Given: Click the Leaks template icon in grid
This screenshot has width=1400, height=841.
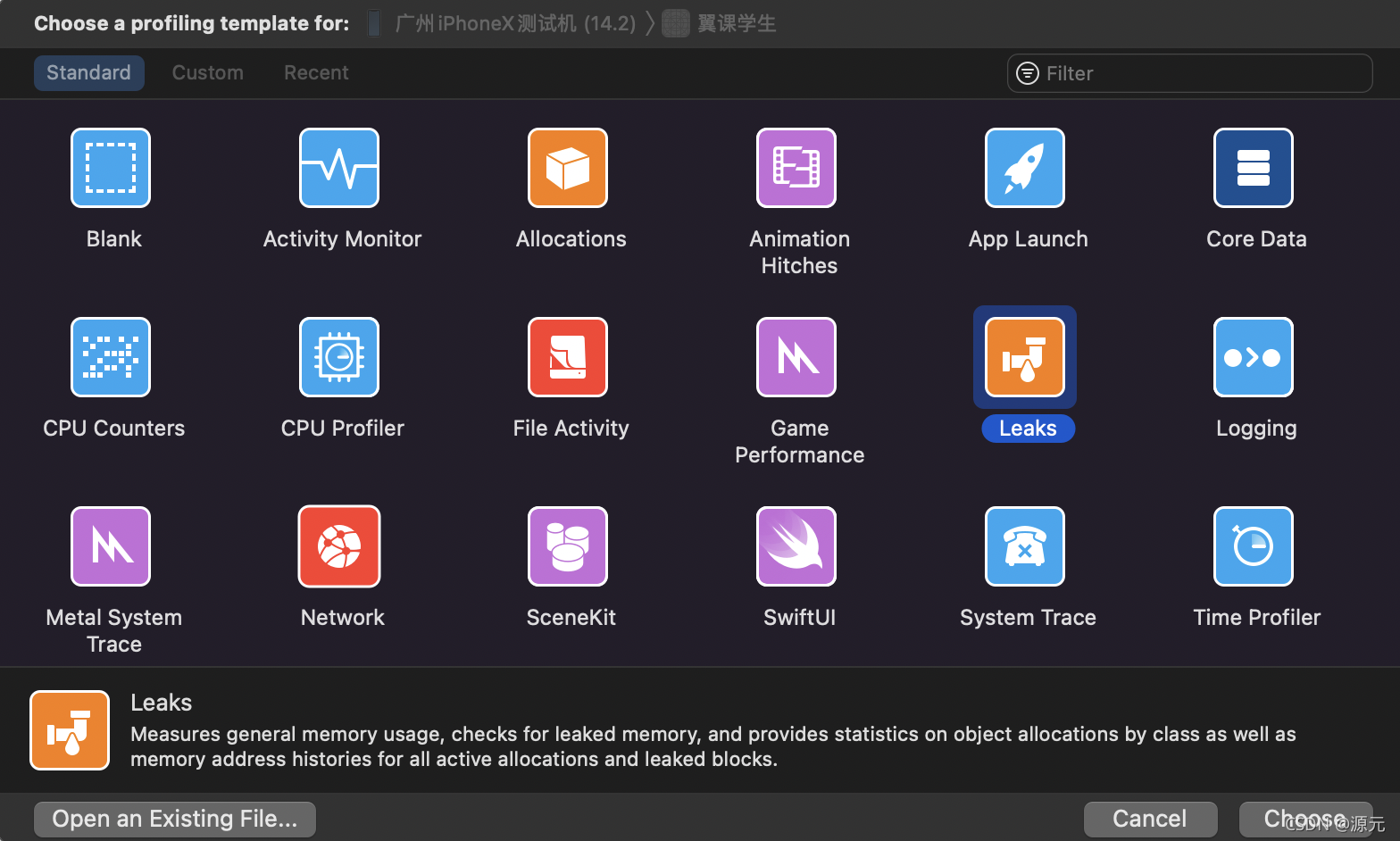Looking at the screenshot, I should [1025, 357].
